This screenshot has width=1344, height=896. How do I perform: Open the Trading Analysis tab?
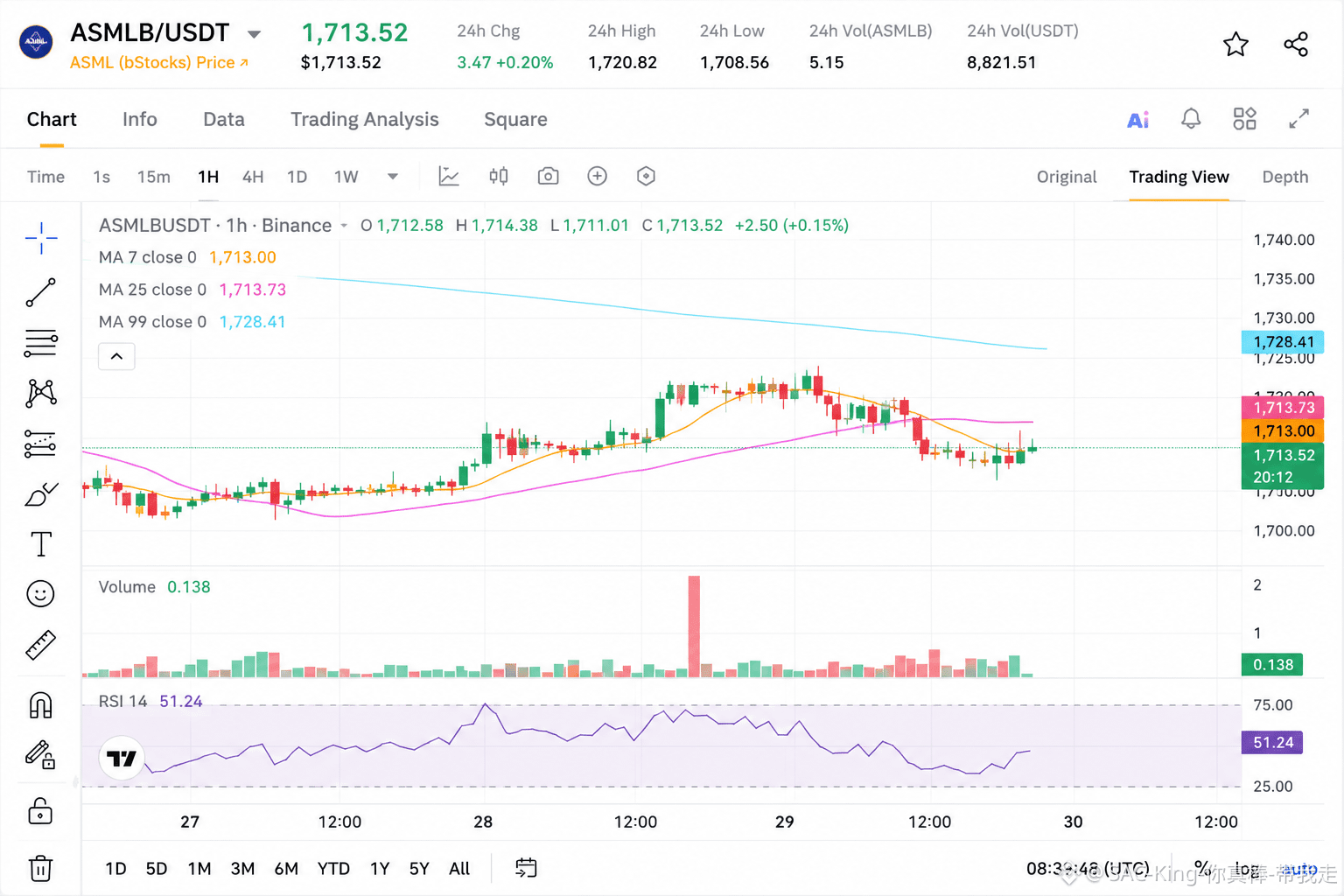click(x=365, y=120)
